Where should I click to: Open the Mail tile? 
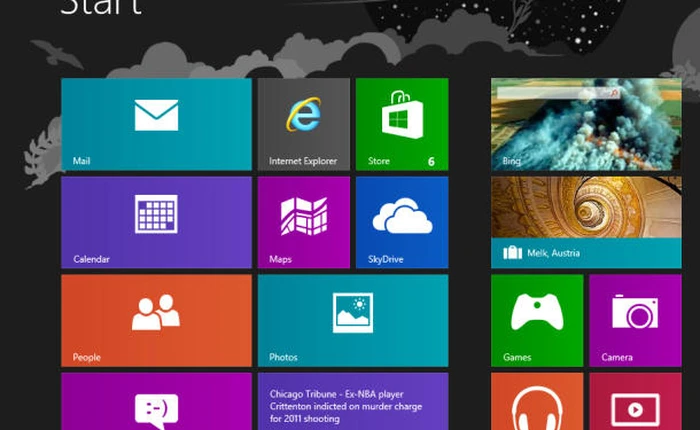(156, 124)
